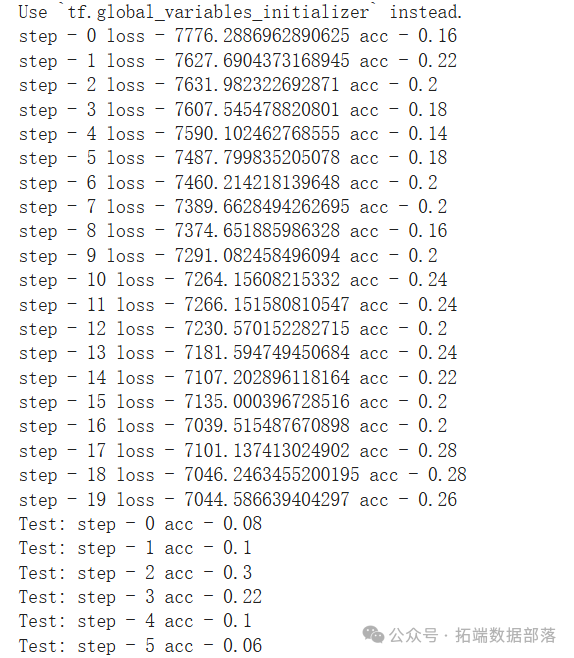This screenshot has width=574, height=658.
Task: Click the step 1 loss value 7627.6904373168945
Action: tap(262, 60)
